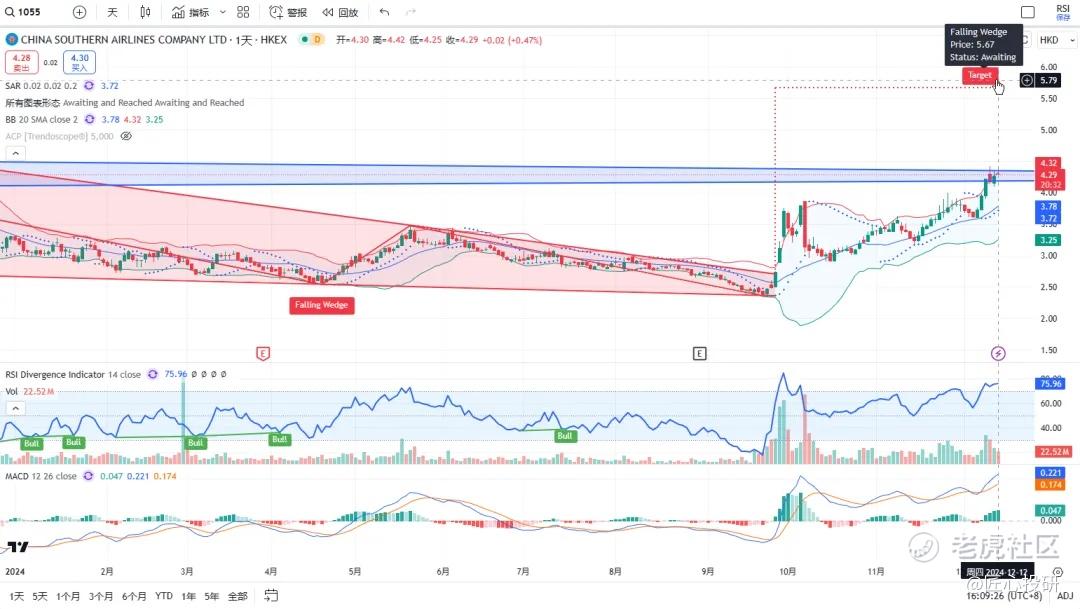Click the 4.32 upper band axis label
Screen dimensions: 1080x609
[1048, 163]
